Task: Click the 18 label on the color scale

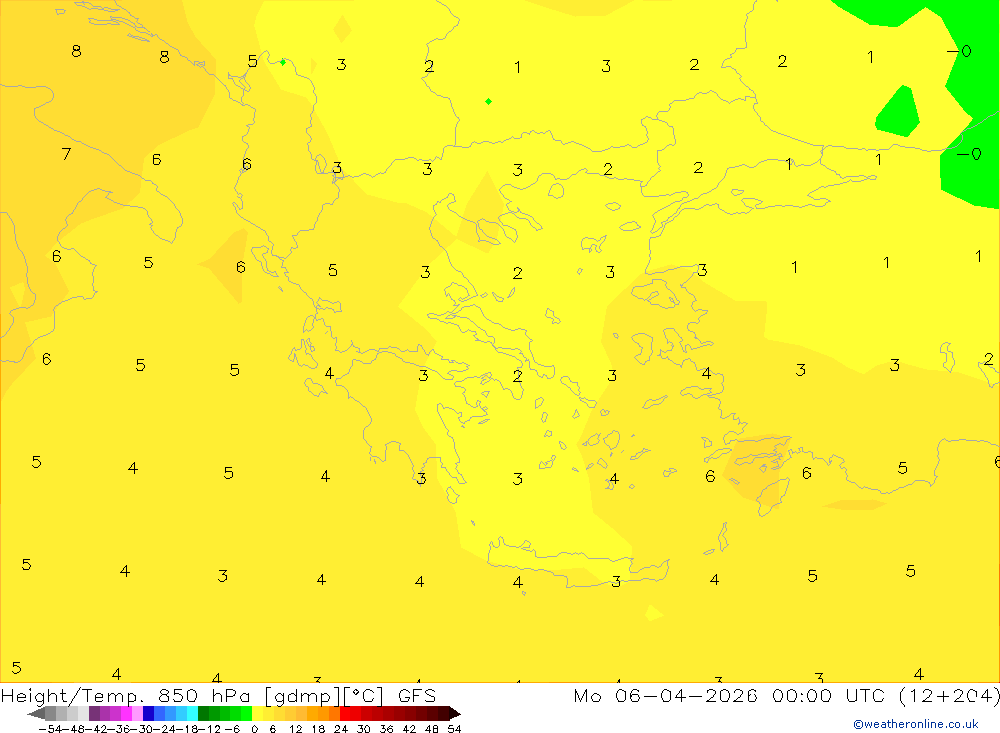Action: pos(318,729)
